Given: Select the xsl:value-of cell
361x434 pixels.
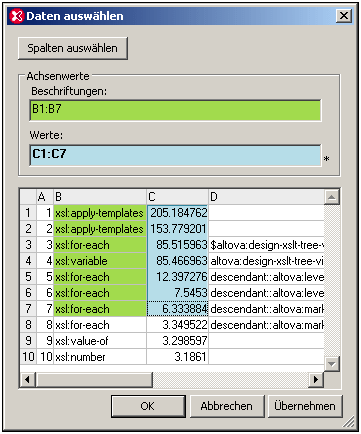Looking at the screenshot, I should (100, 341).
